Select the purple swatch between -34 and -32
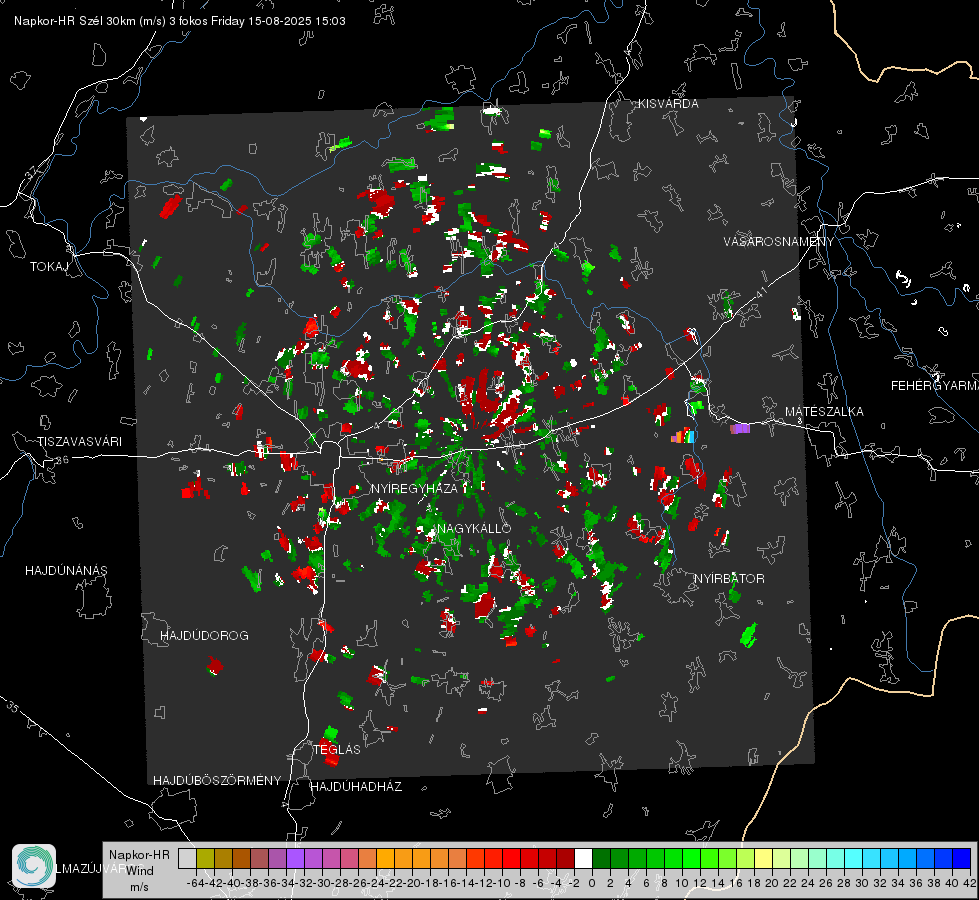979x900 pixels. pos(295,858)
